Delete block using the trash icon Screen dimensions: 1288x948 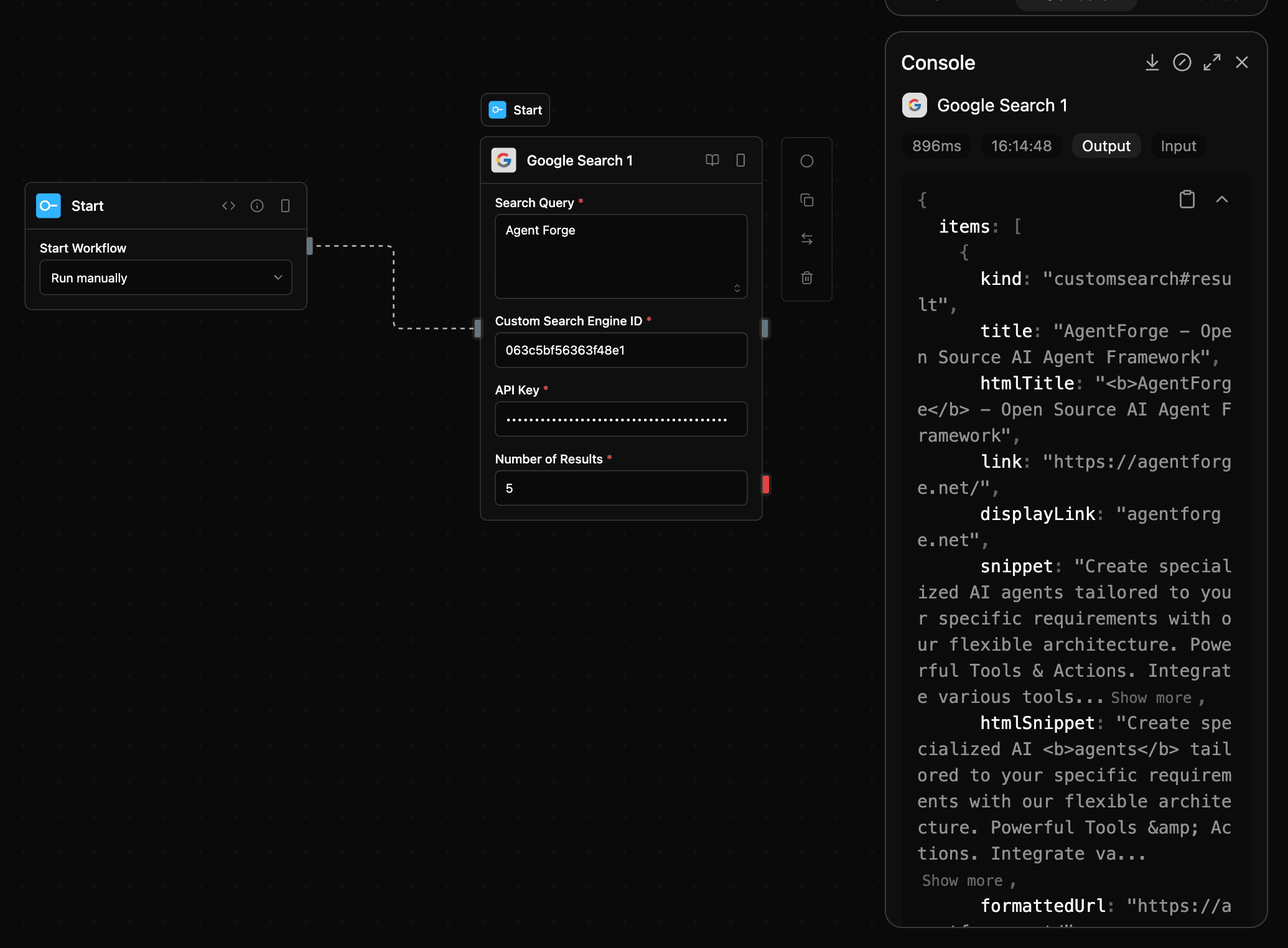pos(806,277)
